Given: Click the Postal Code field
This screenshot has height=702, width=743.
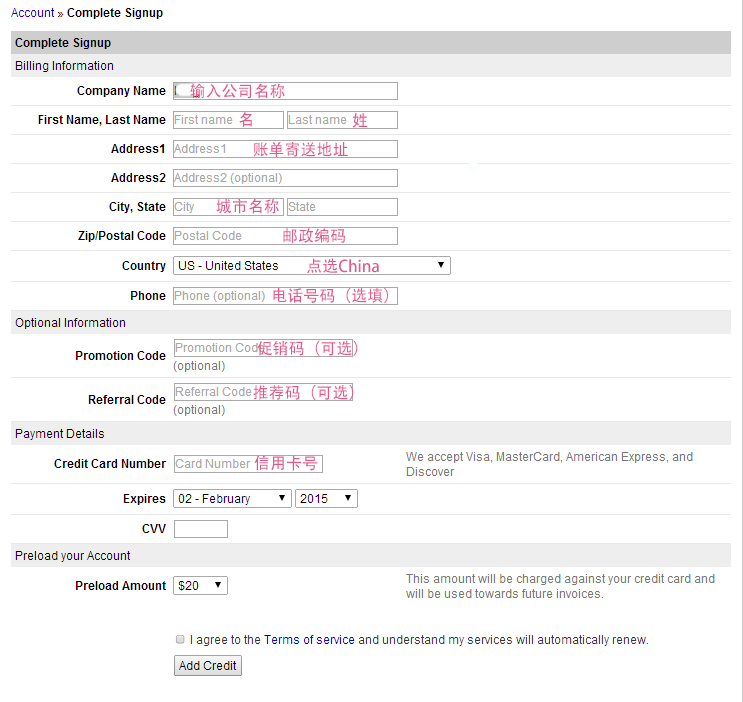Looking at the screenshot, I should point(285,236).
